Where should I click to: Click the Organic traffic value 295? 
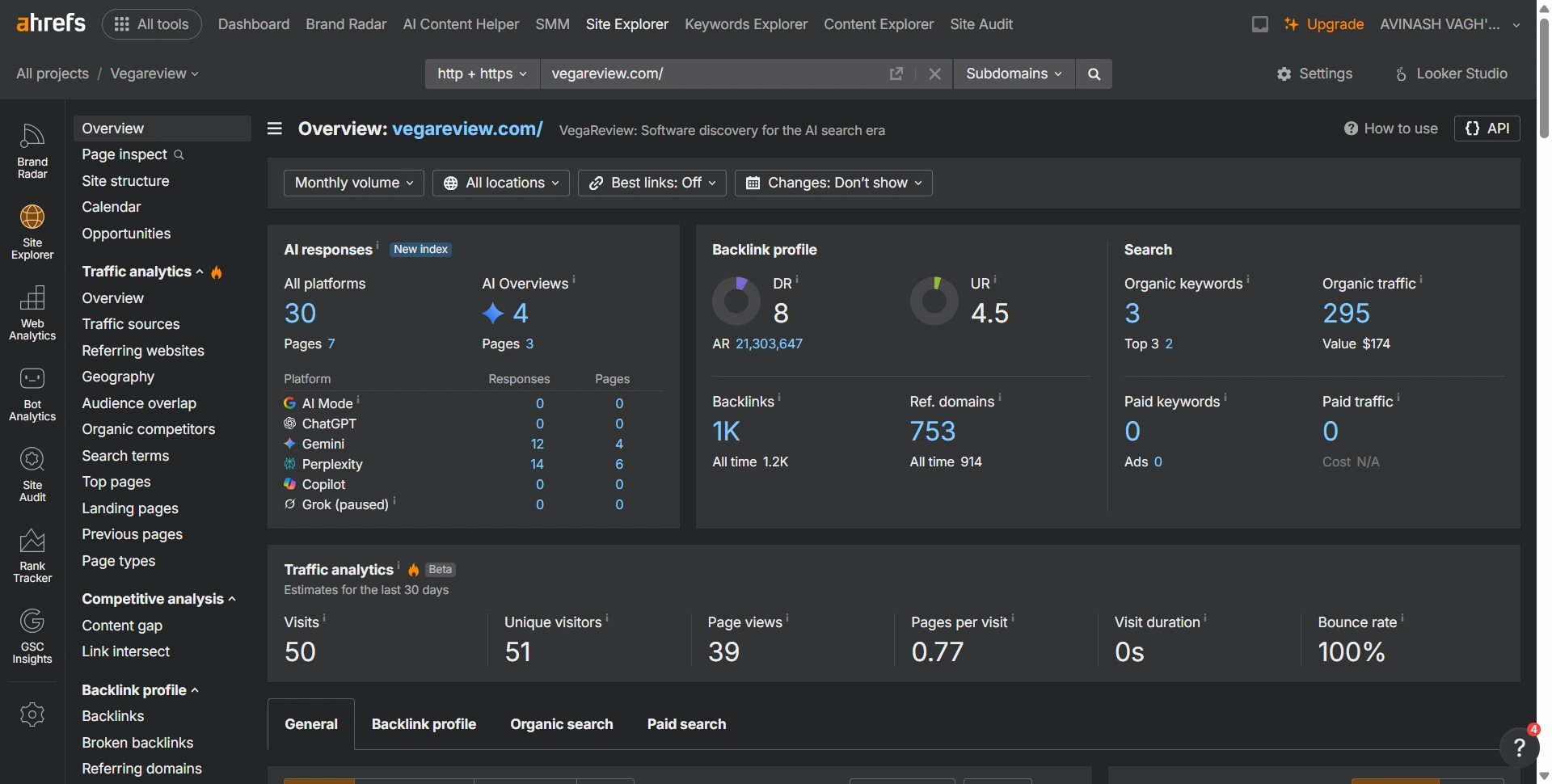1346,314
